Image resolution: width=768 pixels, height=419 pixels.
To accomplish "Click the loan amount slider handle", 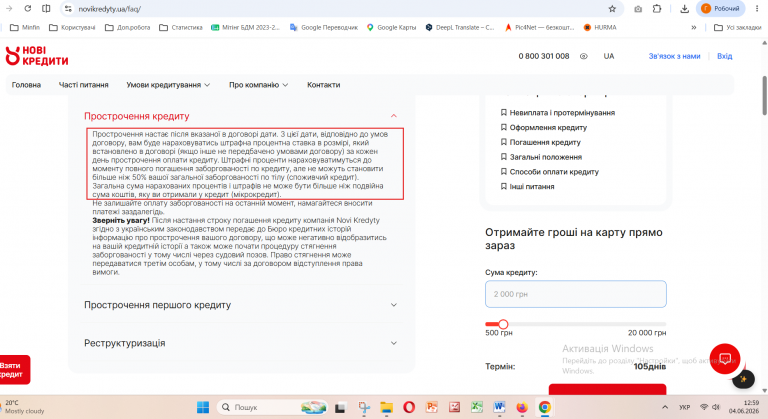I will 503,324.
